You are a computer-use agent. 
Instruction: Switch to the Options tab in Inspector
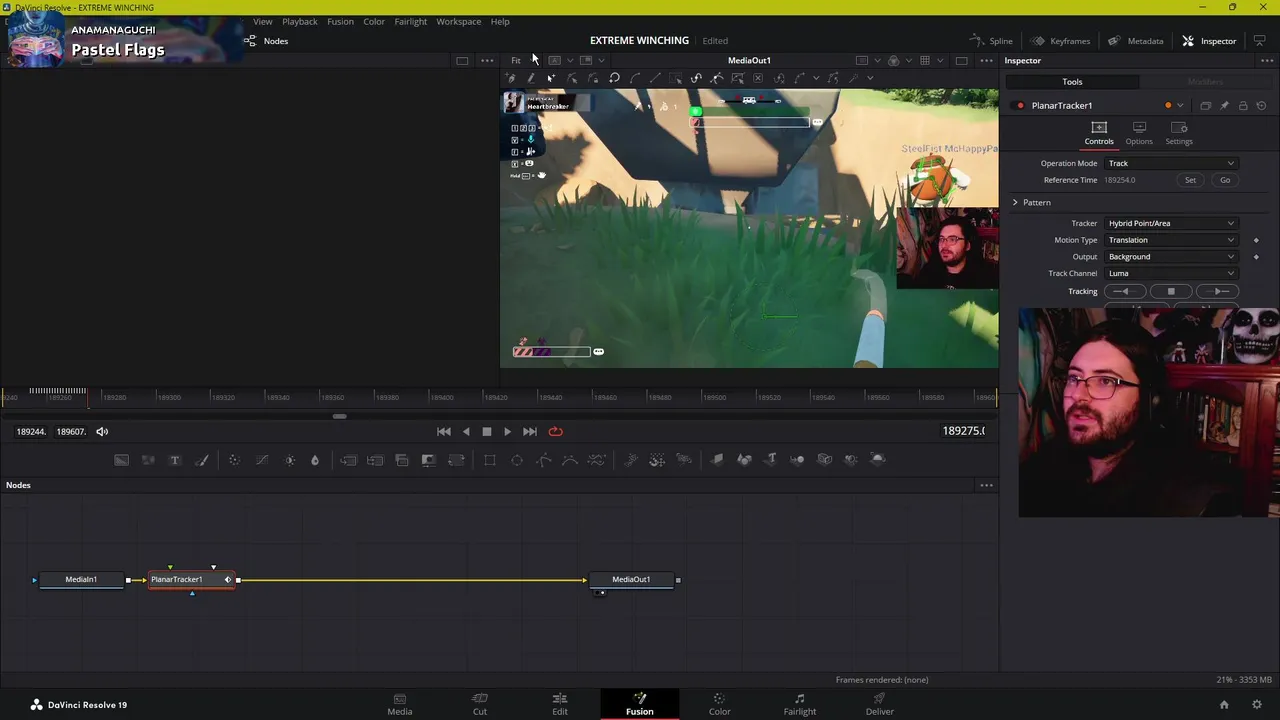pos(1139,133)
